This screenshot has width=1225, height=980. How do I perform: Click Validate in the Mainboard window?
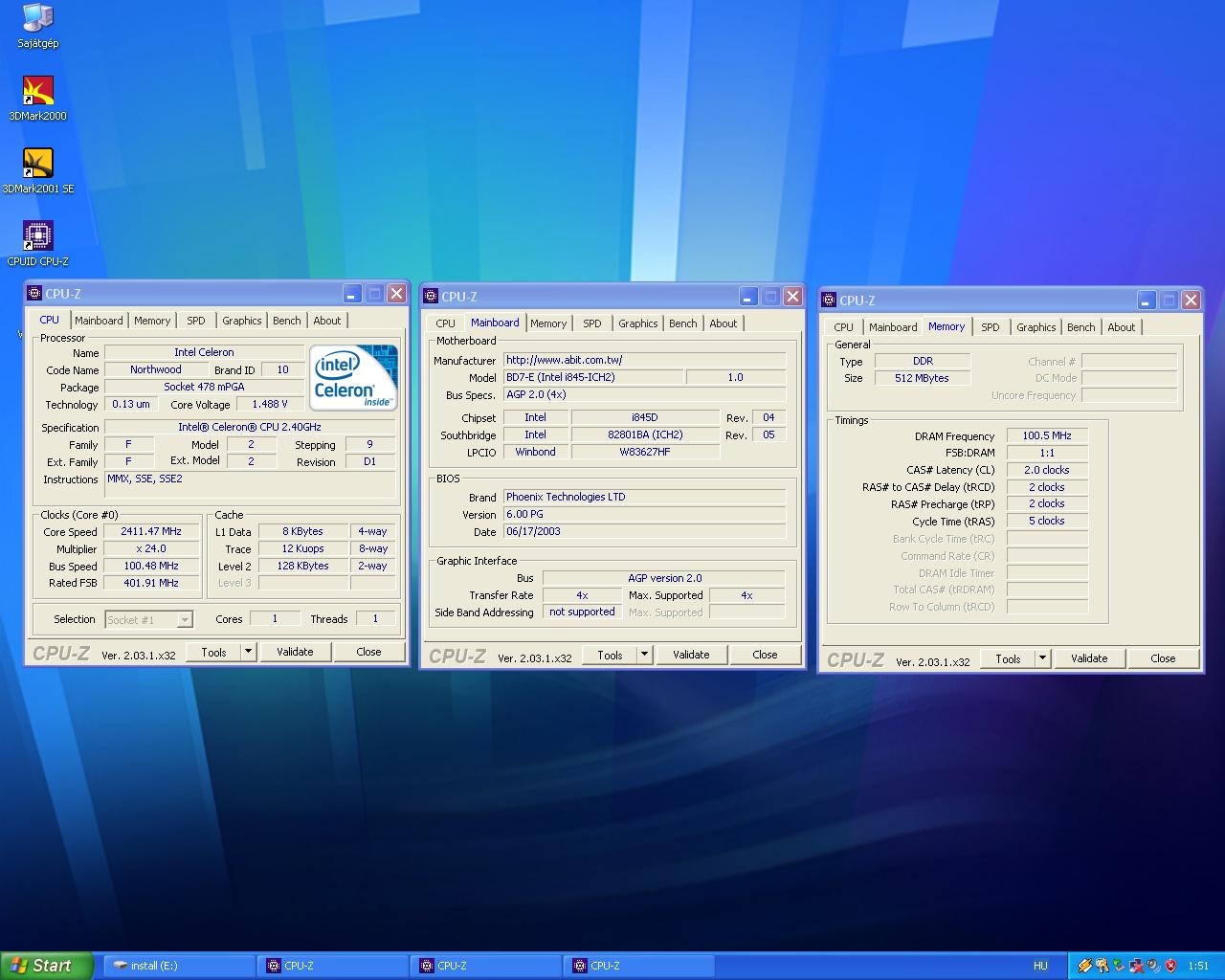coord(691,655)
